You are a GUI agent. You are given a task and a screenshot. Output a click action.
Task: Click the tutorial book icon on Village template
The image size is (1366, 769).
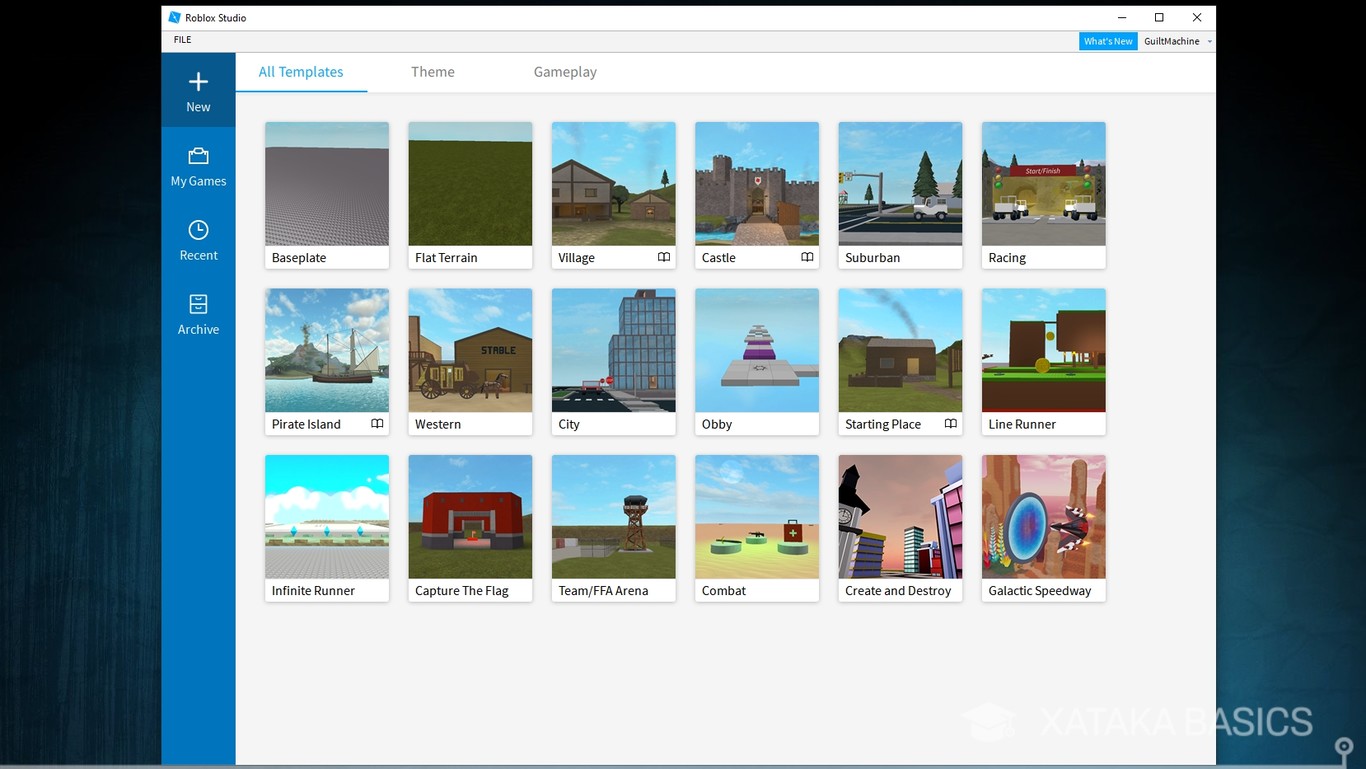[663, 257]
